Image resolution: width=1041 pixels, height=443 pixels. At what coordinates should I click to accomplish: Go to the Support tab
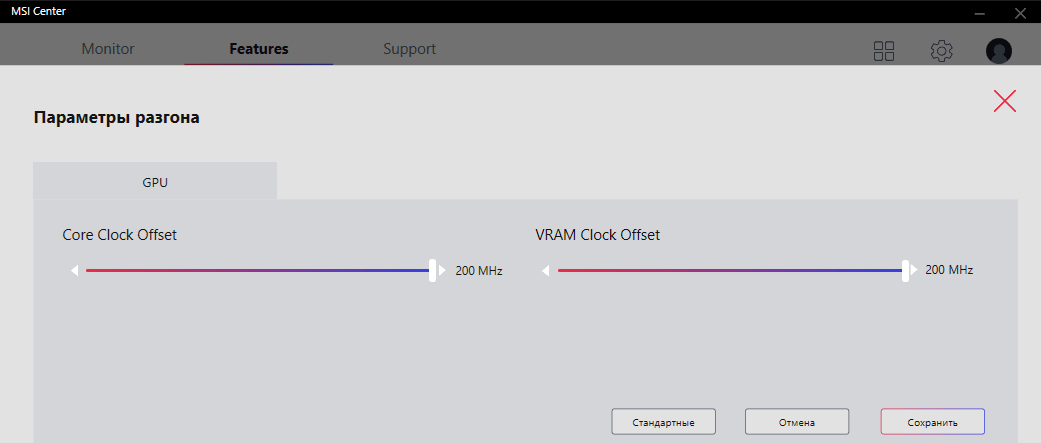pos(409,49)
